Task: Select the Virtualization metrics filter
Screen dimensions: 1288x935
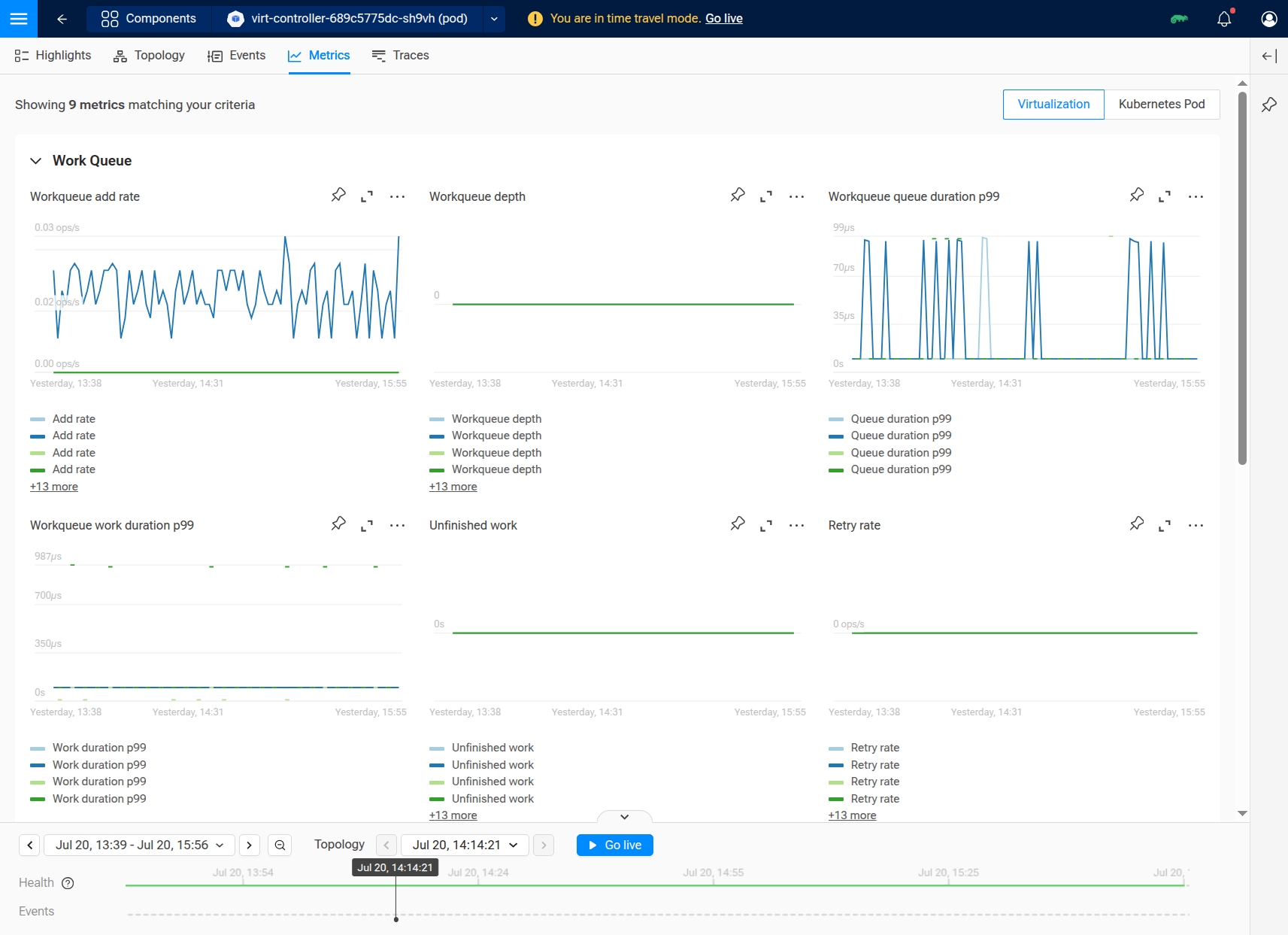Action: click(1053, 105)
